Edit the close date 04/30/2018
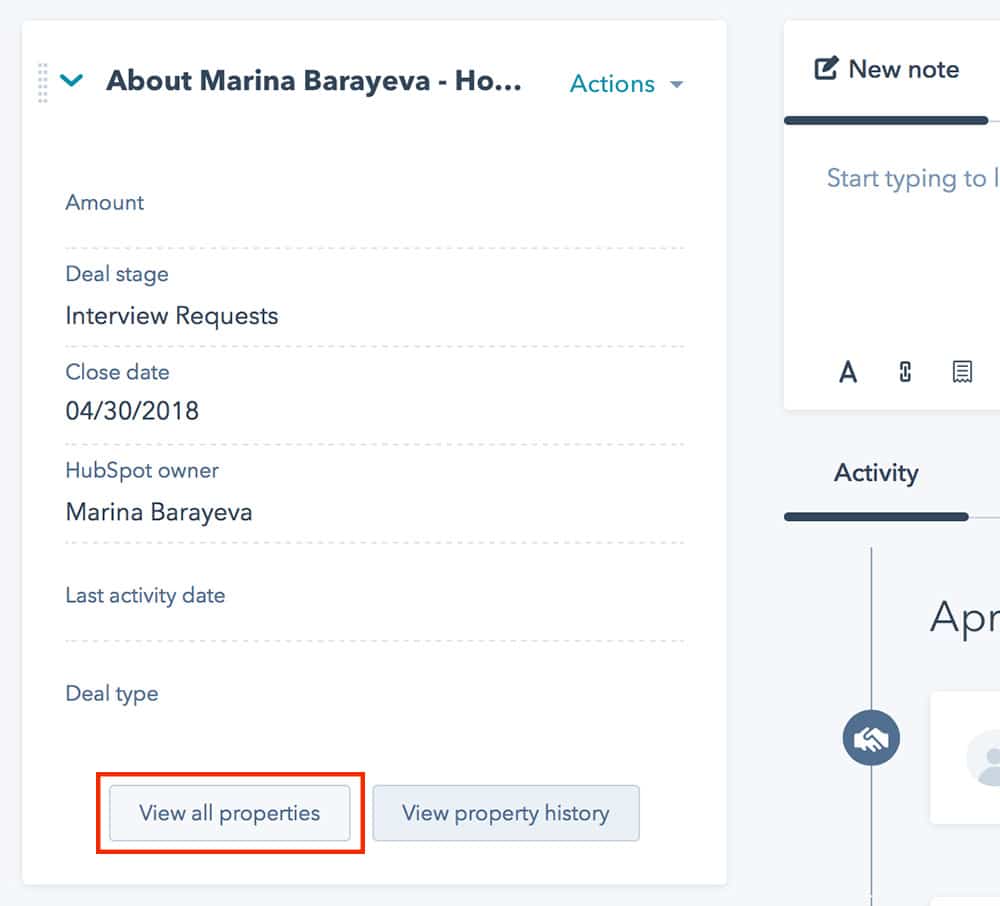 click(x=132, y=410)
